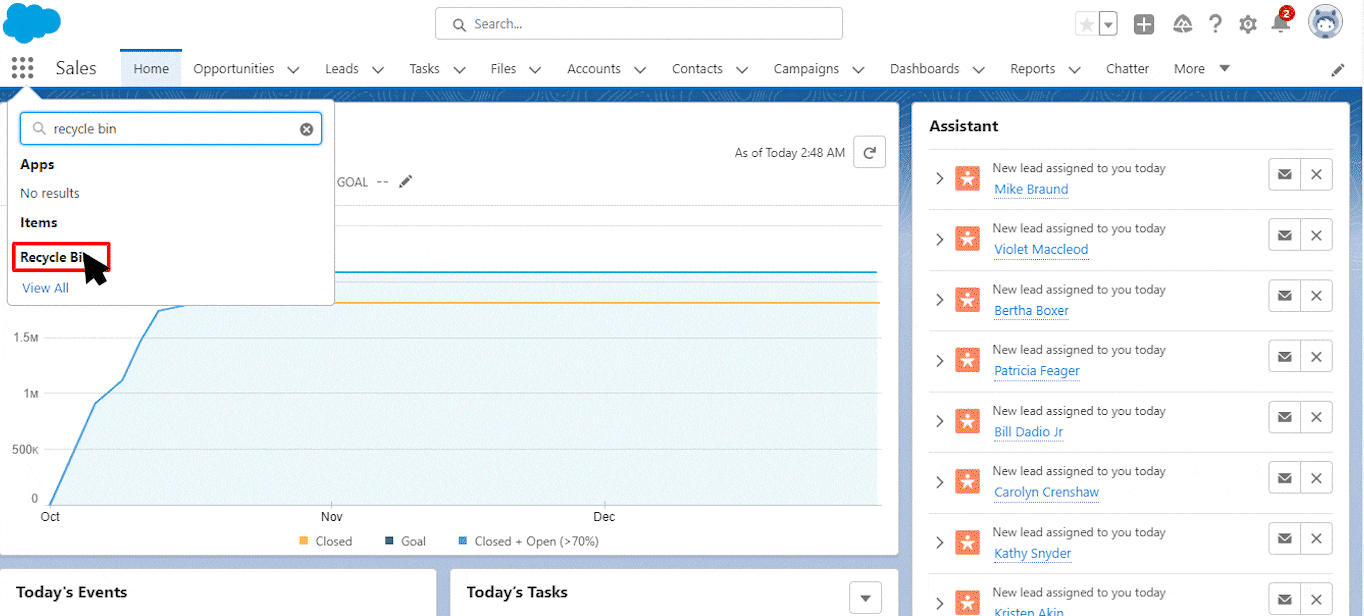Click the global Search field
Screen dimensions: 1364x616
[639, 24]
